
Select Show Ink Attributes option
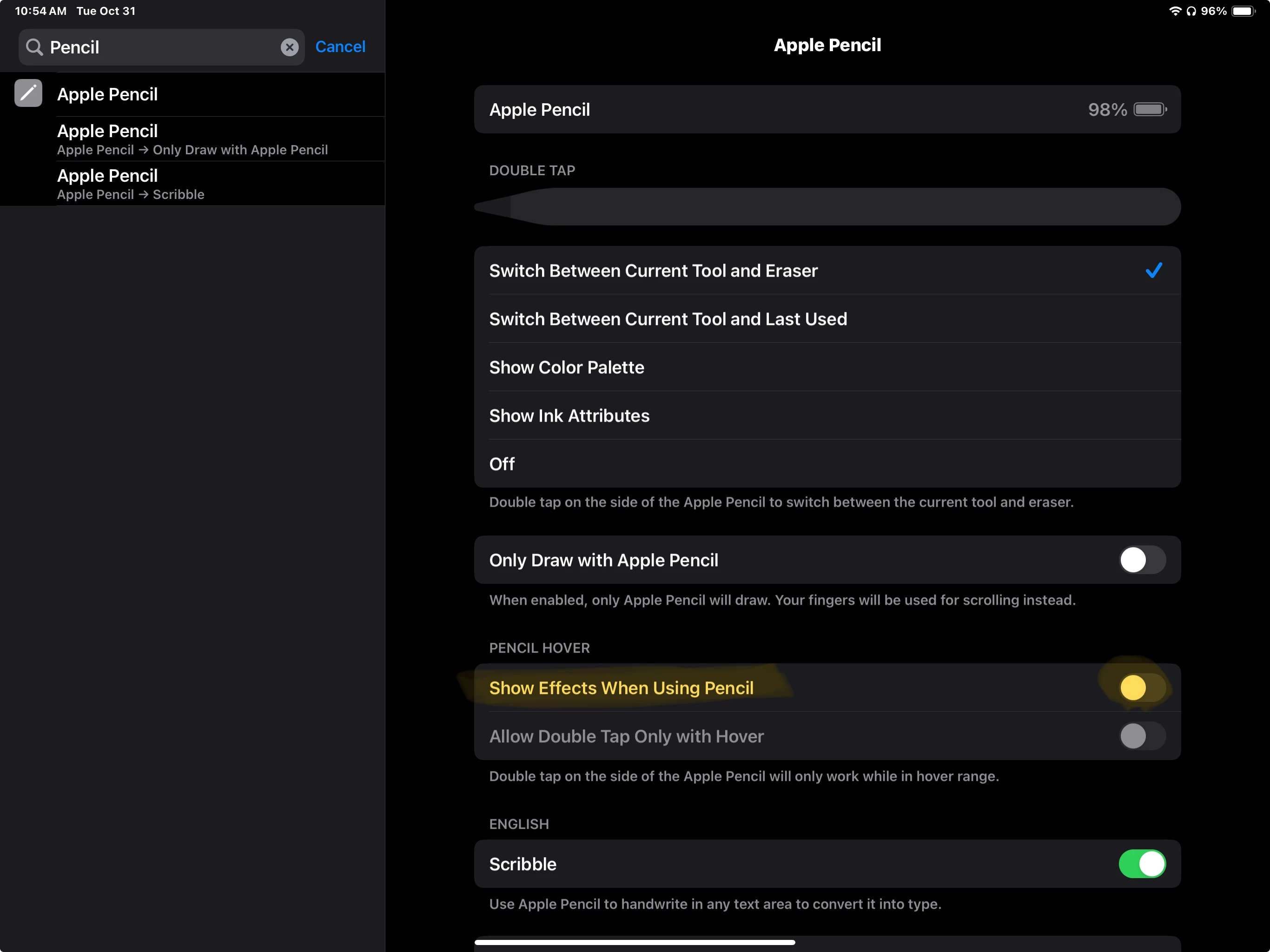pyautogui.click(x=569, y=416)
